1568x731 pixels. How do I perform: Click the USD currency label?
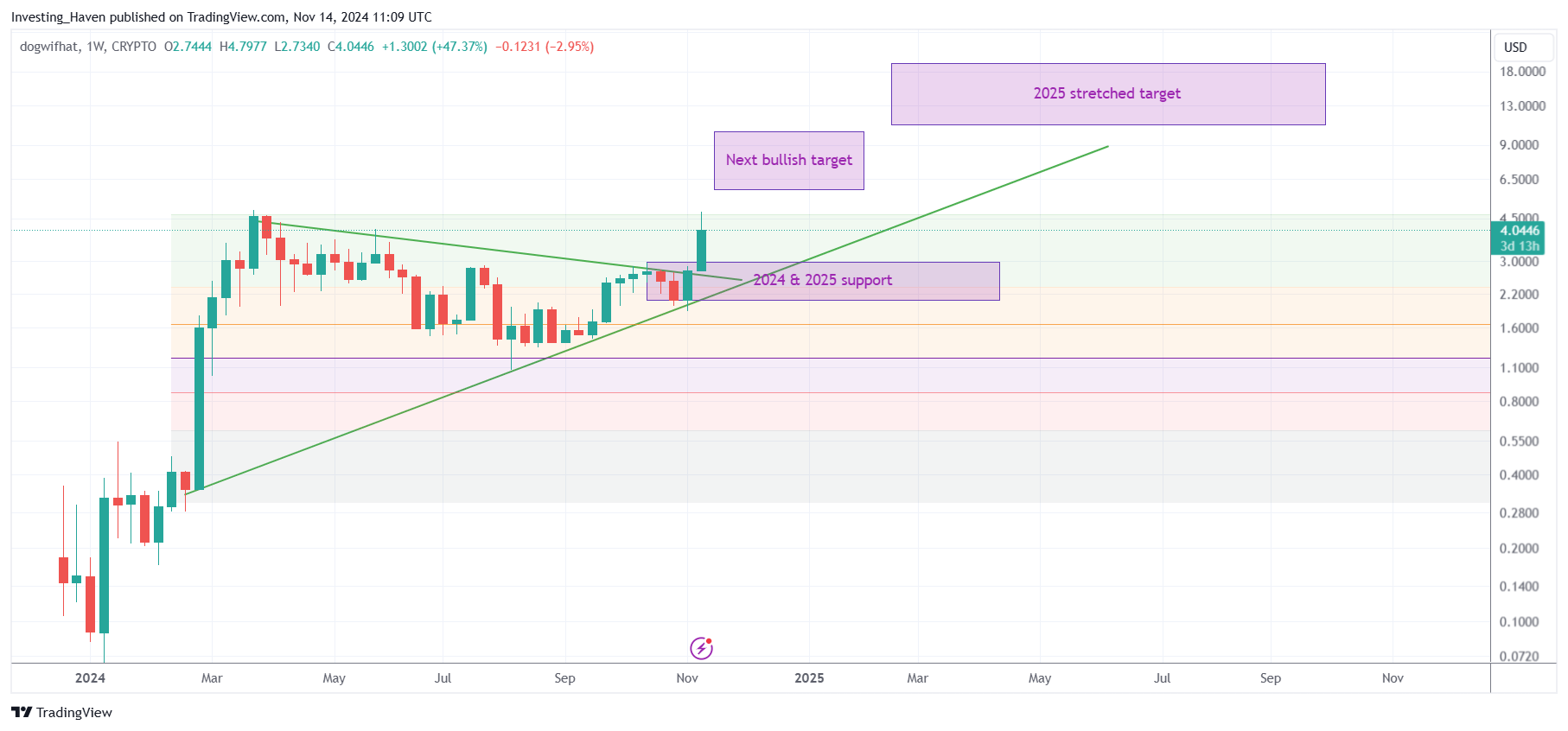pos(1515,48)
